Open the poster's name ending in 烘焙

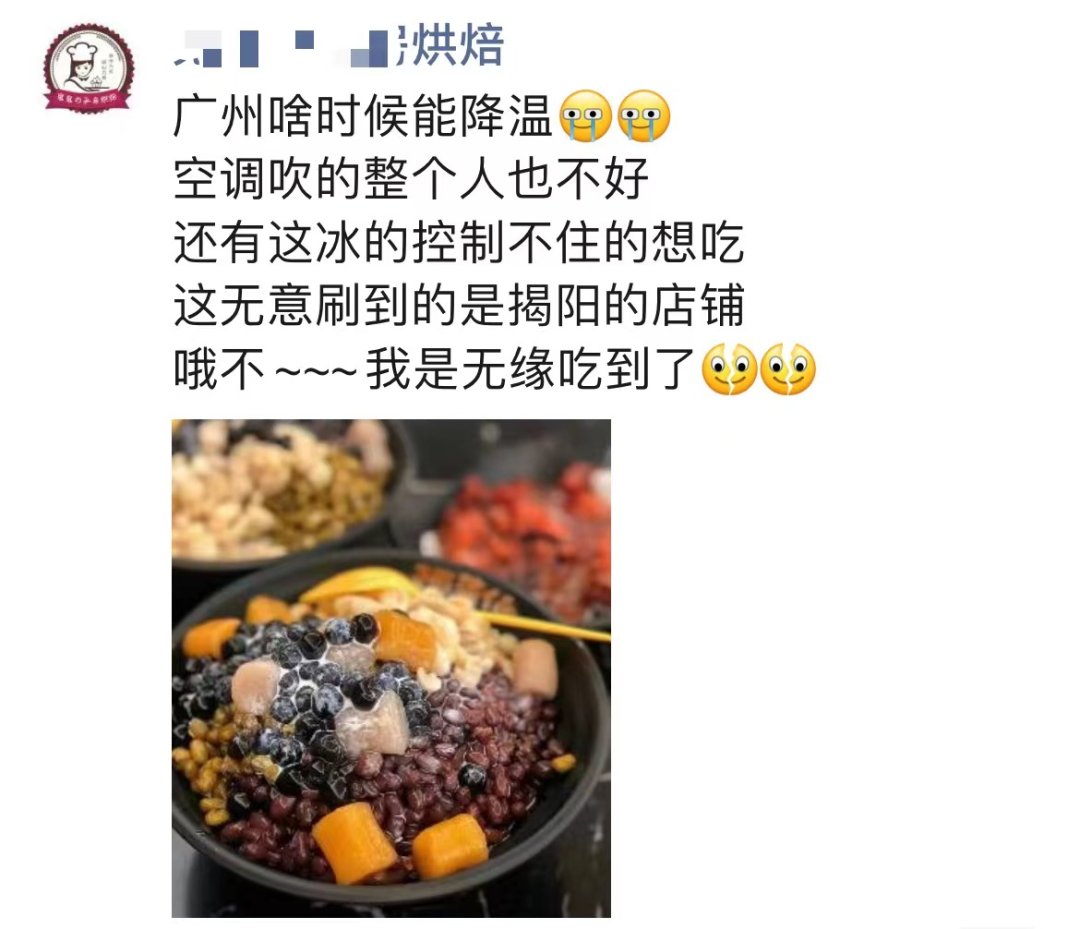click(x=338, y=47)
